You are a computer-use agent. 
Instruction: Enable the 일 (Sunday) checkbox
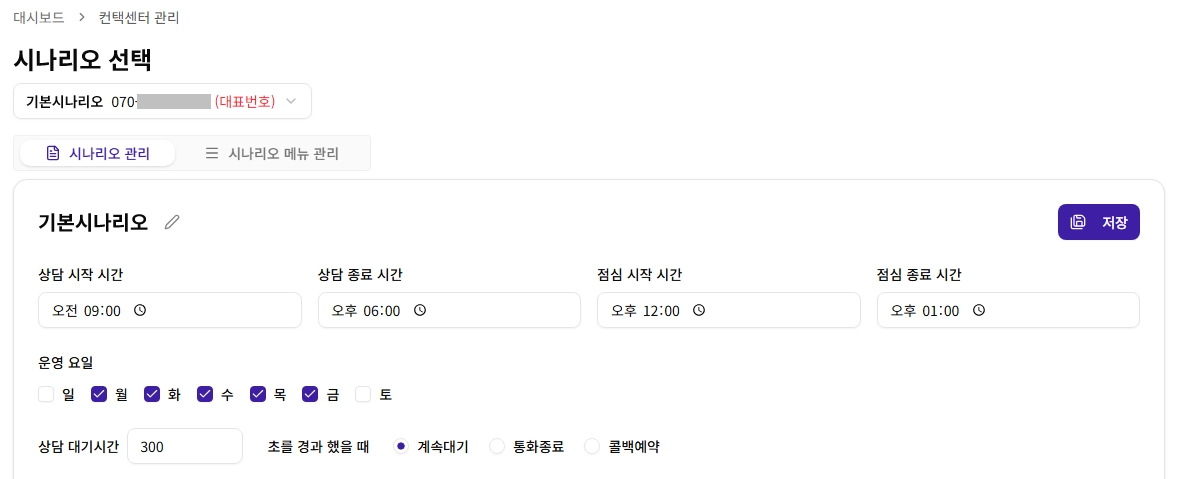point(46,394)
